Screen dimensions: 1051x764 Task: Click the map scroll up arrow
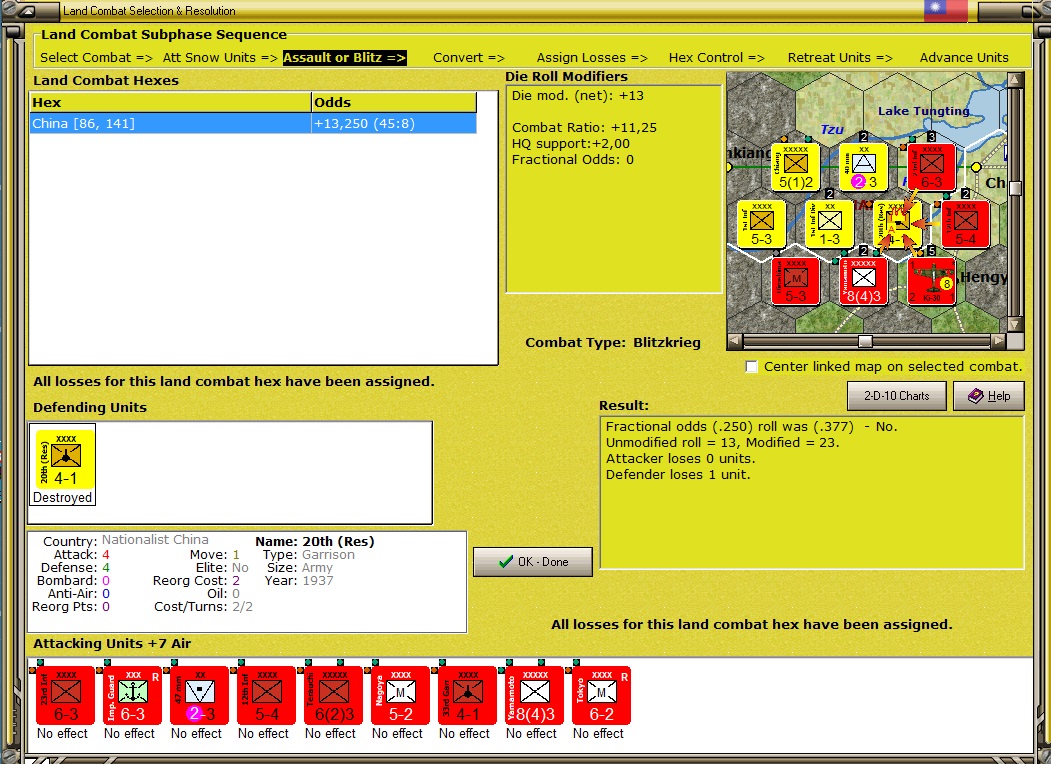pyautogui.click(x=1015, y=80)
